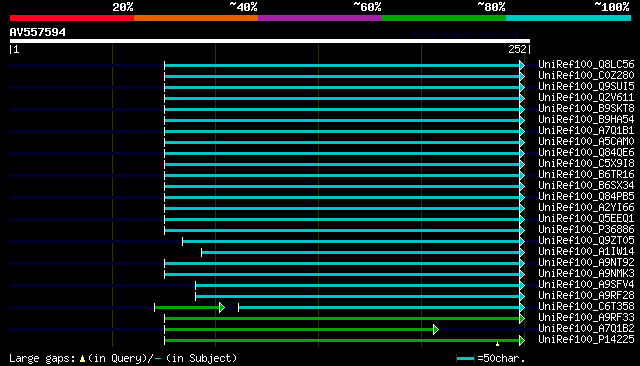This screenshot has width=640, height=366.
Task: Select the cyan ~100% identity legend segment
Action: (568, 18)
